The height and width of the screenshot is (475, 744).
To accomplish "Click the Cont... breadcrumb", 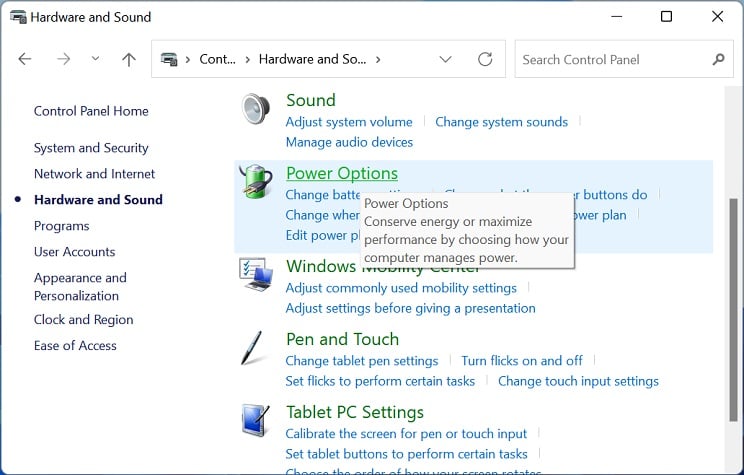I will click(217, 59).
